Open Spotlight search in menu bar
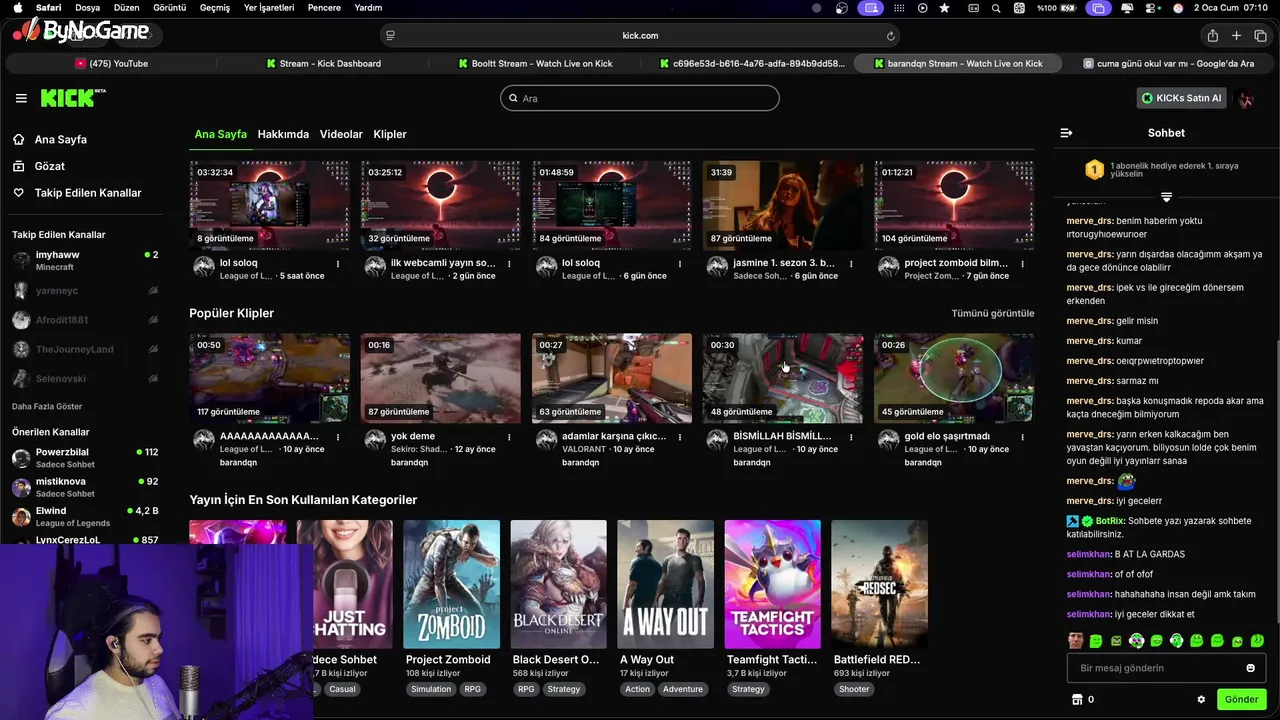Image resolution: width=1280 pixels, height=720 pixels. [996, 8]
